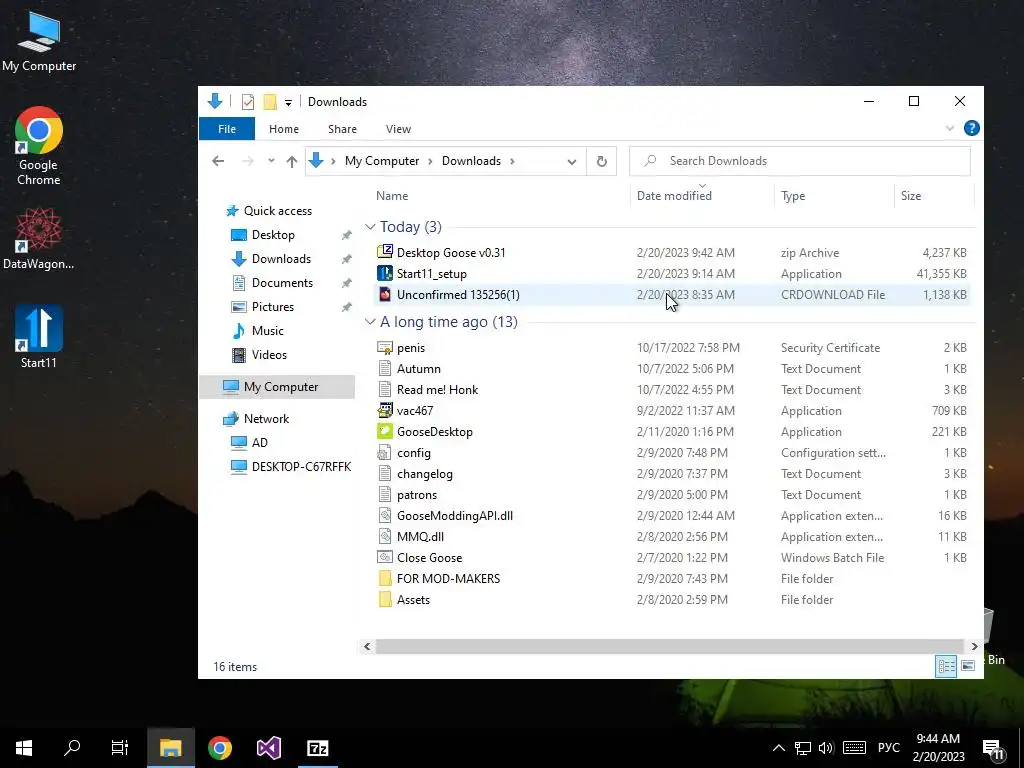Open Google Chrome desktop shortcut

click(x=39, y=146)
